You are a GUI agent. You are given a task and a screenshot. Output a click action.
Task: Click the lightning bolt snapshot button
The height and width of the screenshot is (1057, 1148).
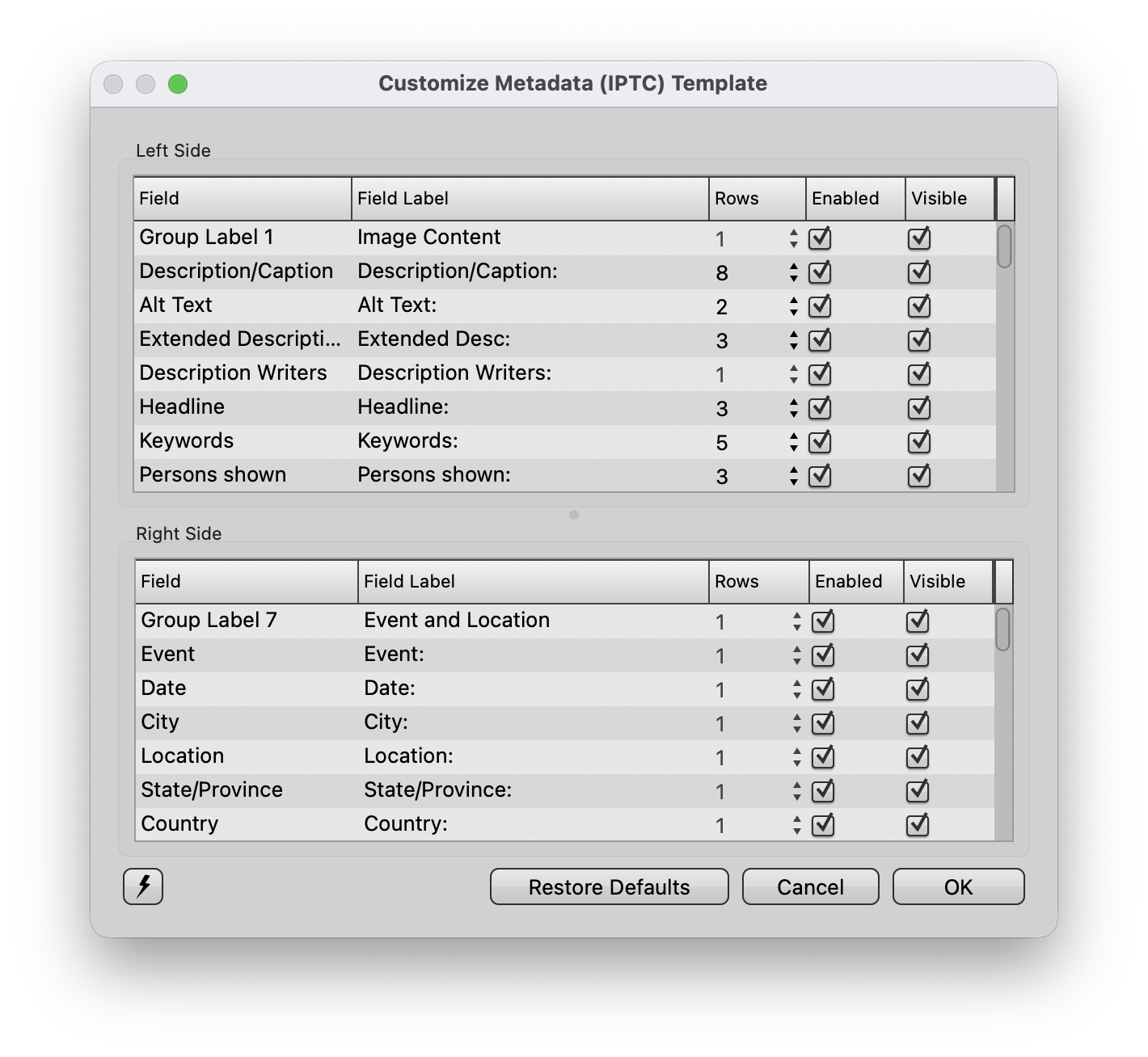point(143,886)
